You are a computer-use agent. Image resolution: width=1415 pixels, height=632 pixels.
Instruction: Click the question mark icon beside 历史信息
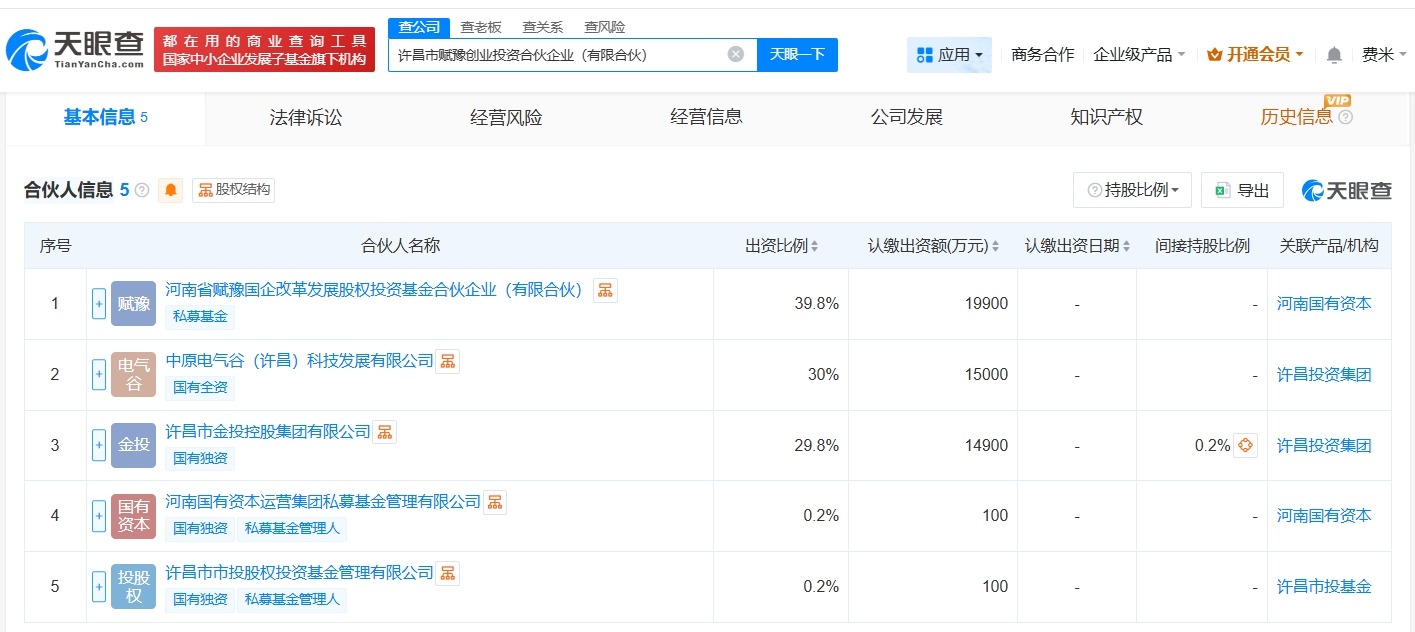click(x=1345, y=117)
